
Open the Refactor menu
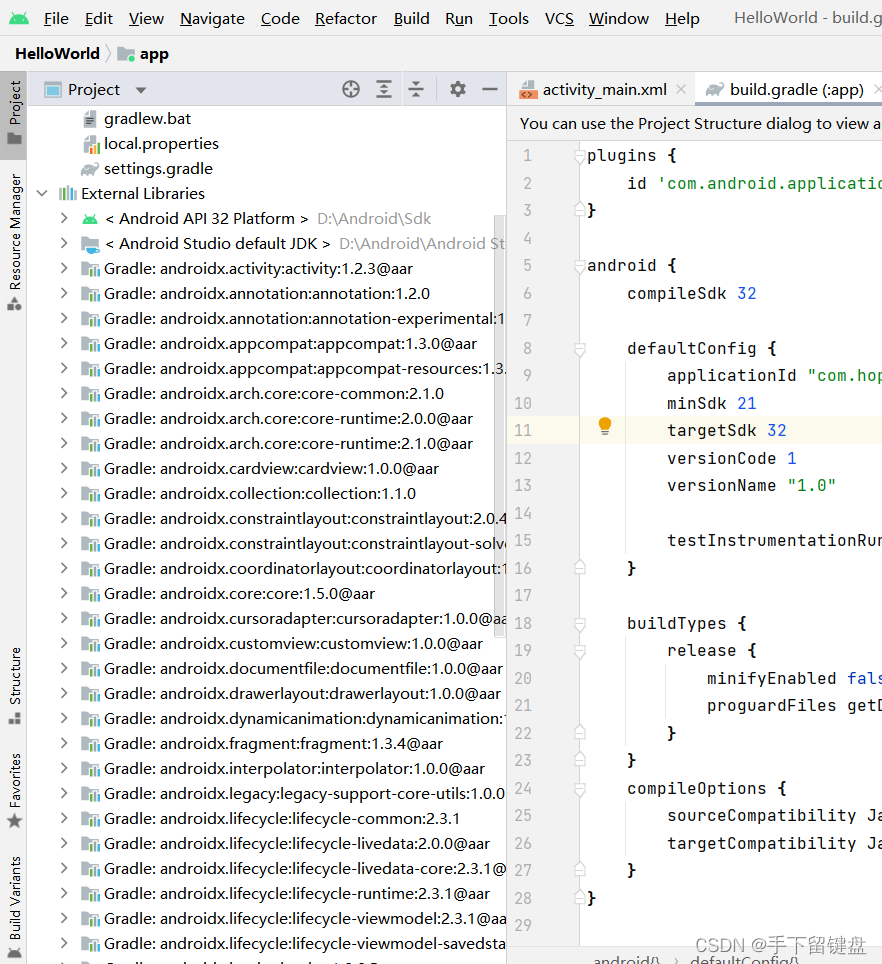click(346, 18)
